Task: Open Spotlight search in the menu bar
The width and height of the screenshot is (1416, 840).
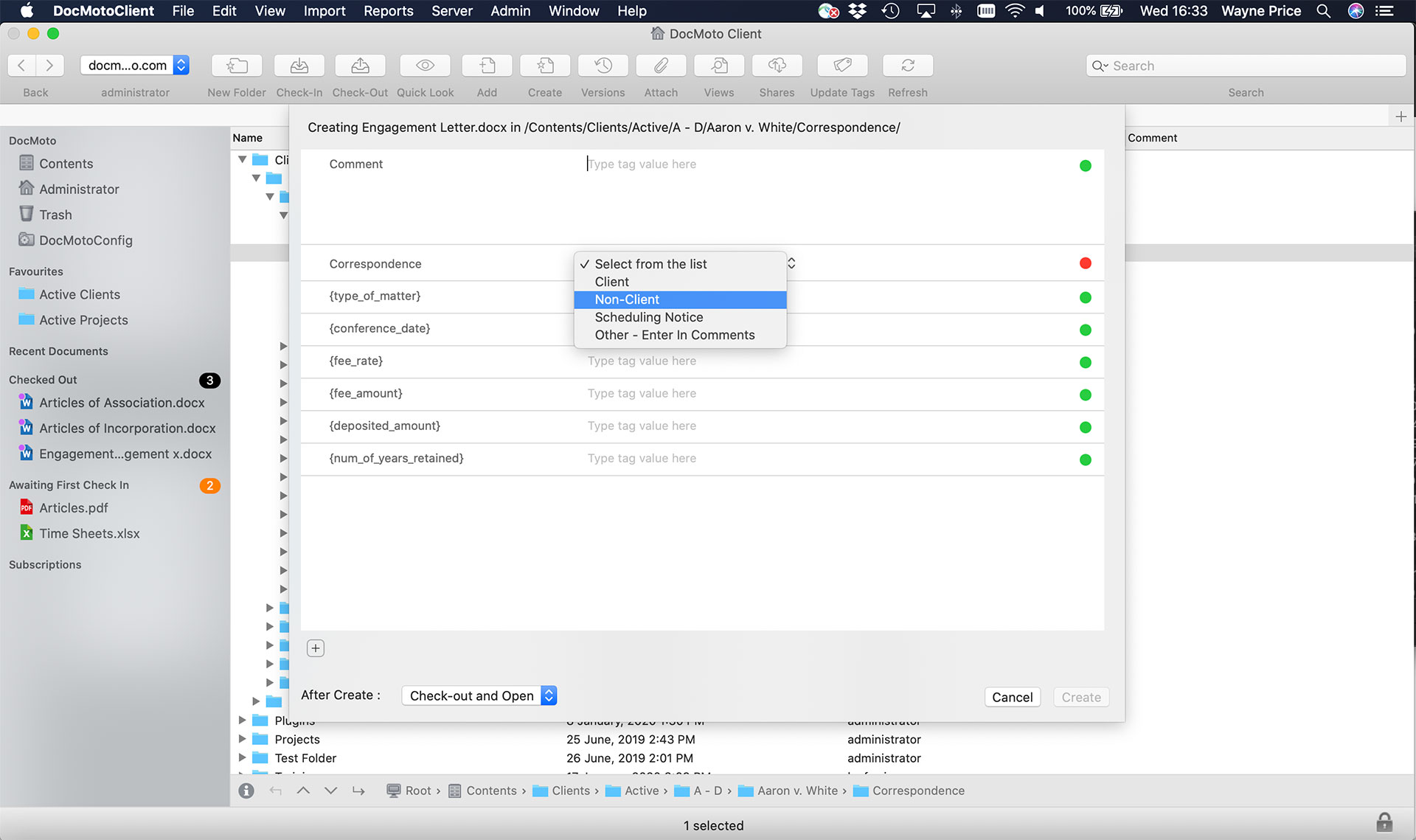Action: click(x=1324, y=11)
